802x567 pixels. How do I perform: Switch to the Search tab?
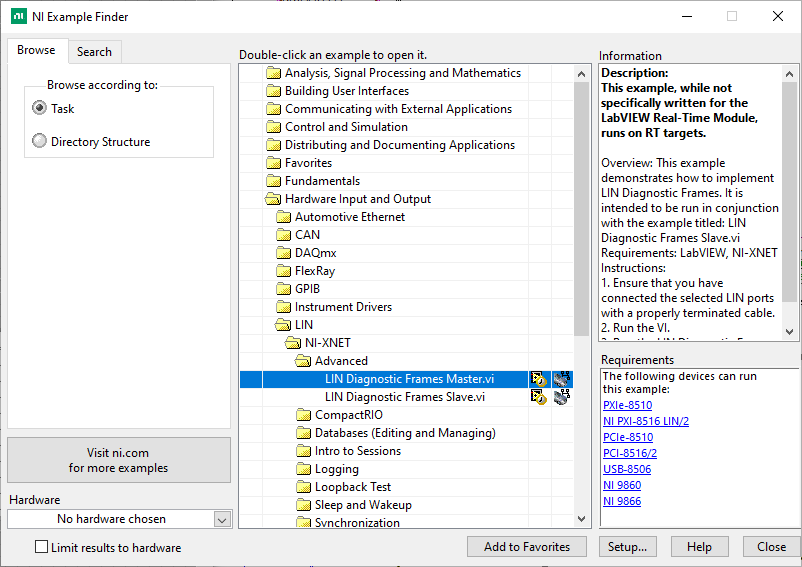(95, 52)
